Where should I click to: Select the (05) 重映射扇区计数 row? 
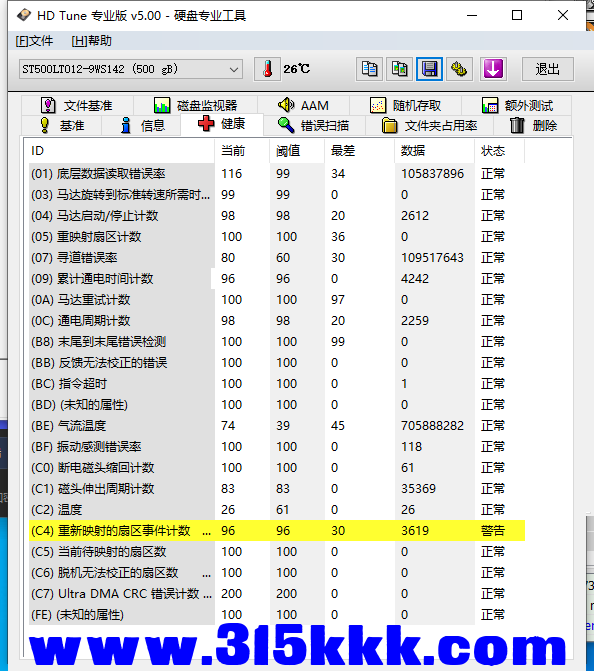click(277, 237)
